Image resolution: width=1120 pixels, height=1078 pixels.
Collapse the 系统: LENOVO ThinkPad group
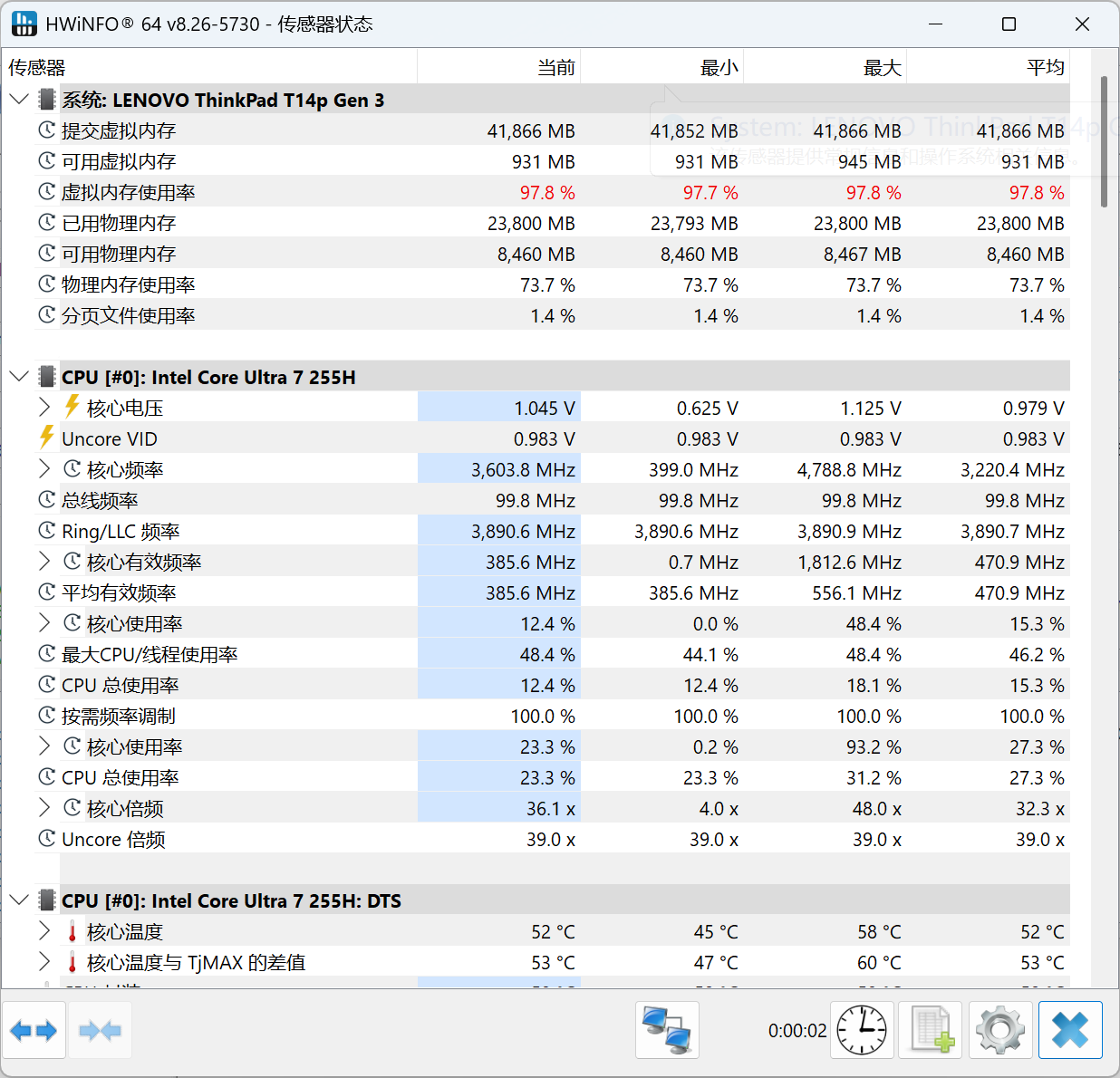tap(19, 99)
